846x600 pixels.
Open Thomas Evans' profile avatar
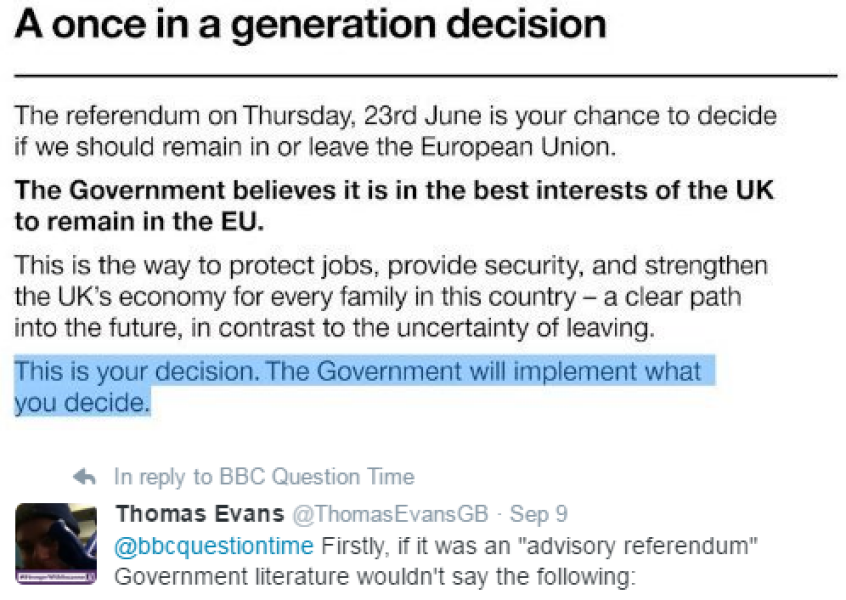coord(55,540)
